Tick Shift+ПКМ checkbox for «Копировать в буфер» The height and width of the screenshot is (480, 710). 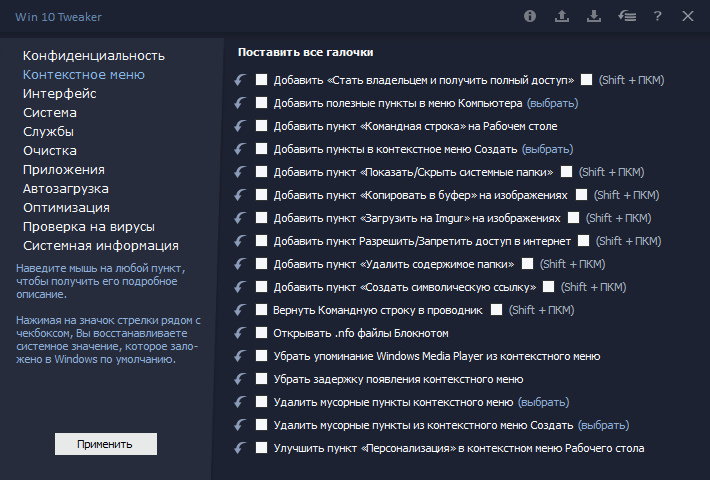[580, 195]
